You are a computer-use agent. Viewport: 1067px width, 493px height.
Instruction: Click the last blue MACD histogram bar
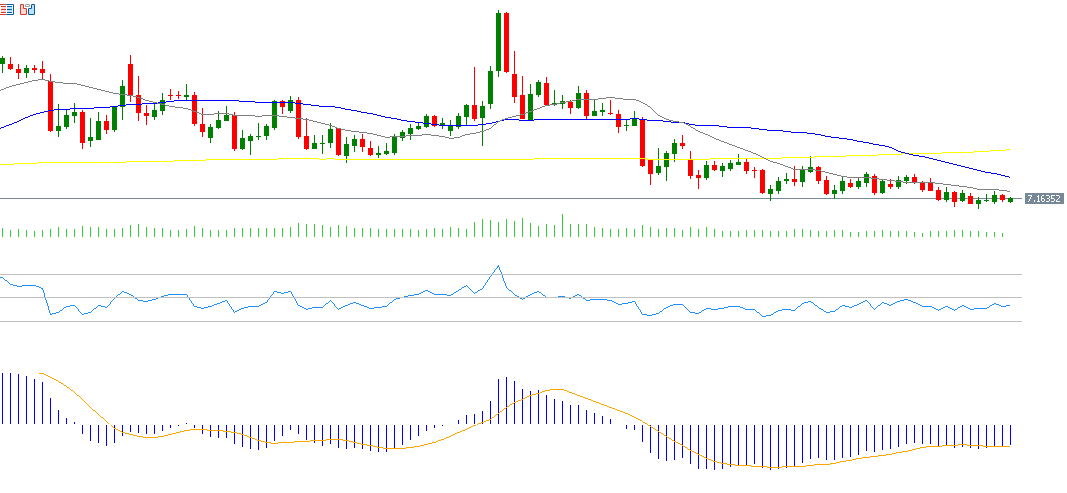pos(1012,435)
